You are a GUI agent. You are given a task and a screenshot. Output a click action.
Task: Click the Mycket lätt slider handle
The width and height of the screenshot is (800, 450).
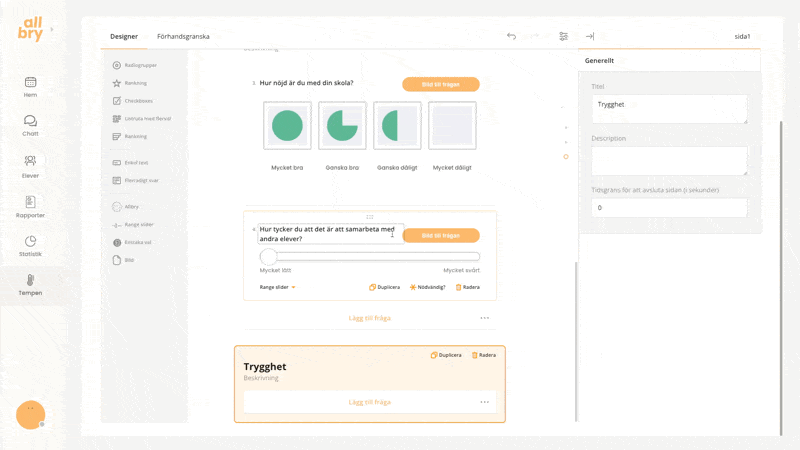pyautogui.click(x=268, y=257)
